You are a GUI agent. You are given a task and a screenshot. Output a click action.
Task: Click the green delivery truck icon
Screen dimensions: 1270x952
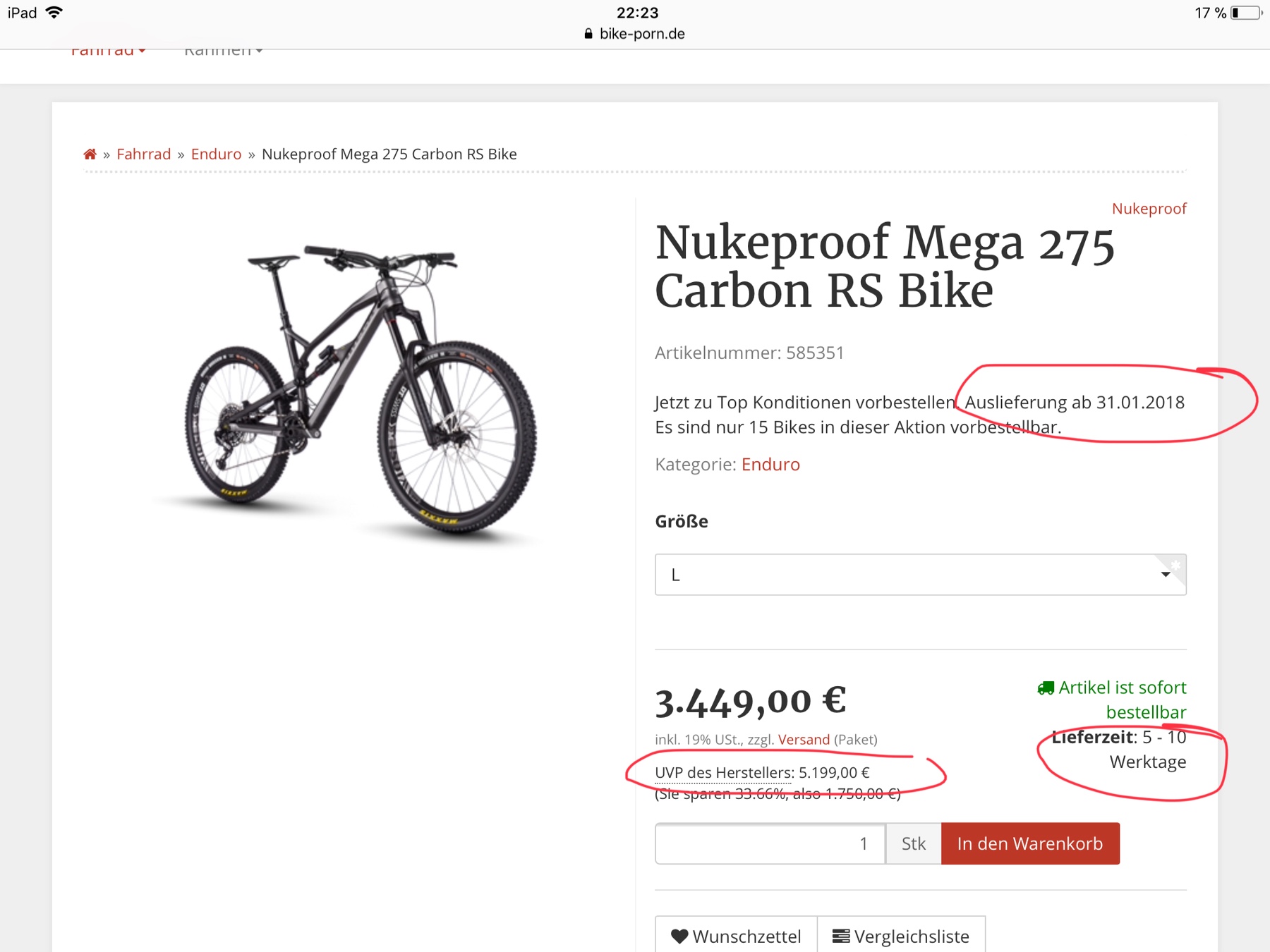(1045, 688)
